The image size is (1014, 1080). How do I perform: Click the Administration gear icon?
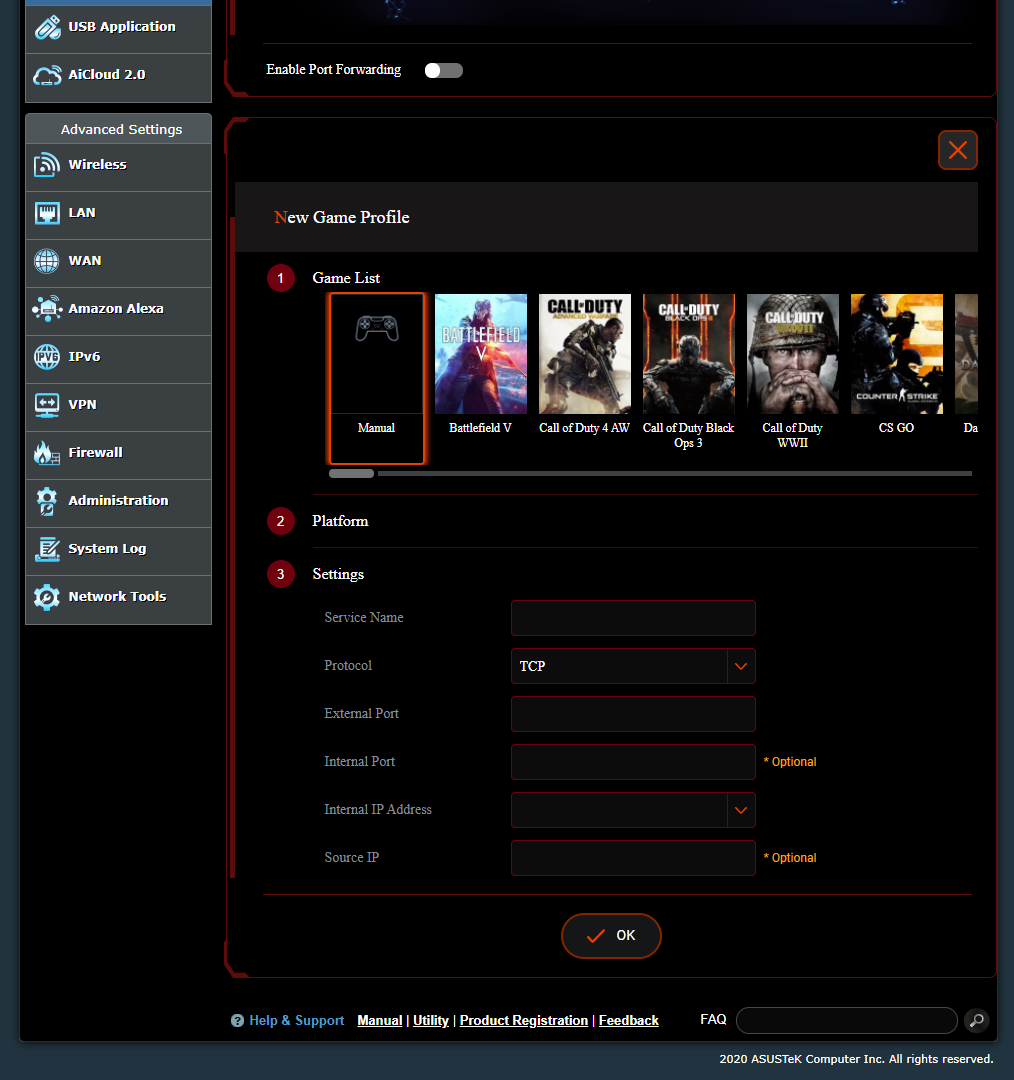click(x=47, y=501)
